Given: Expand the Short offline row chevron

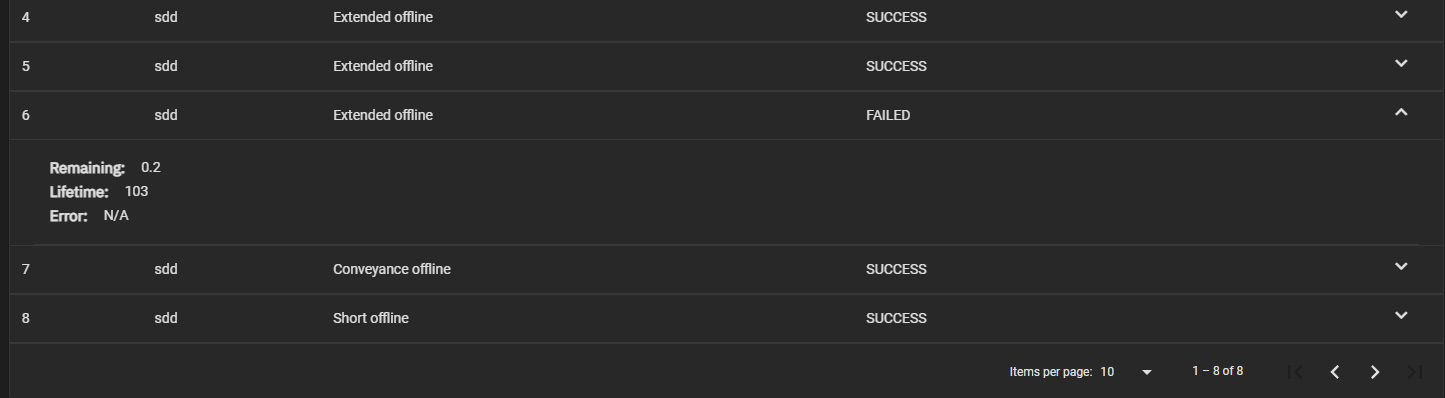Looking at the screenshot, I should tap(1401, 316).
